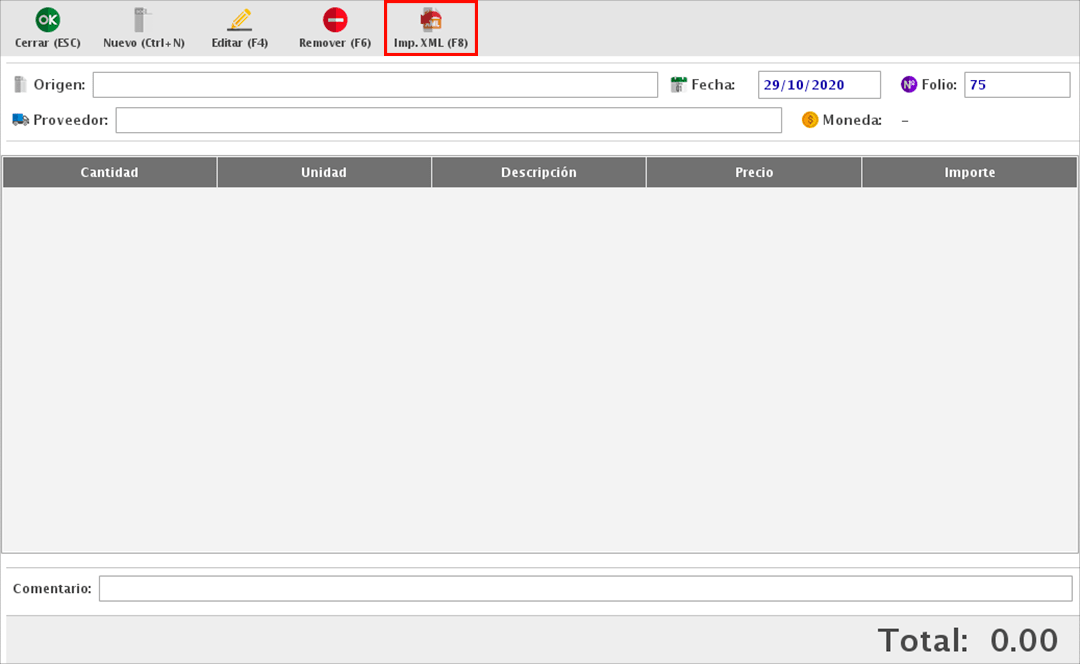
Task: Click the coin icon beside Moneda
Action: click(810, 120)
